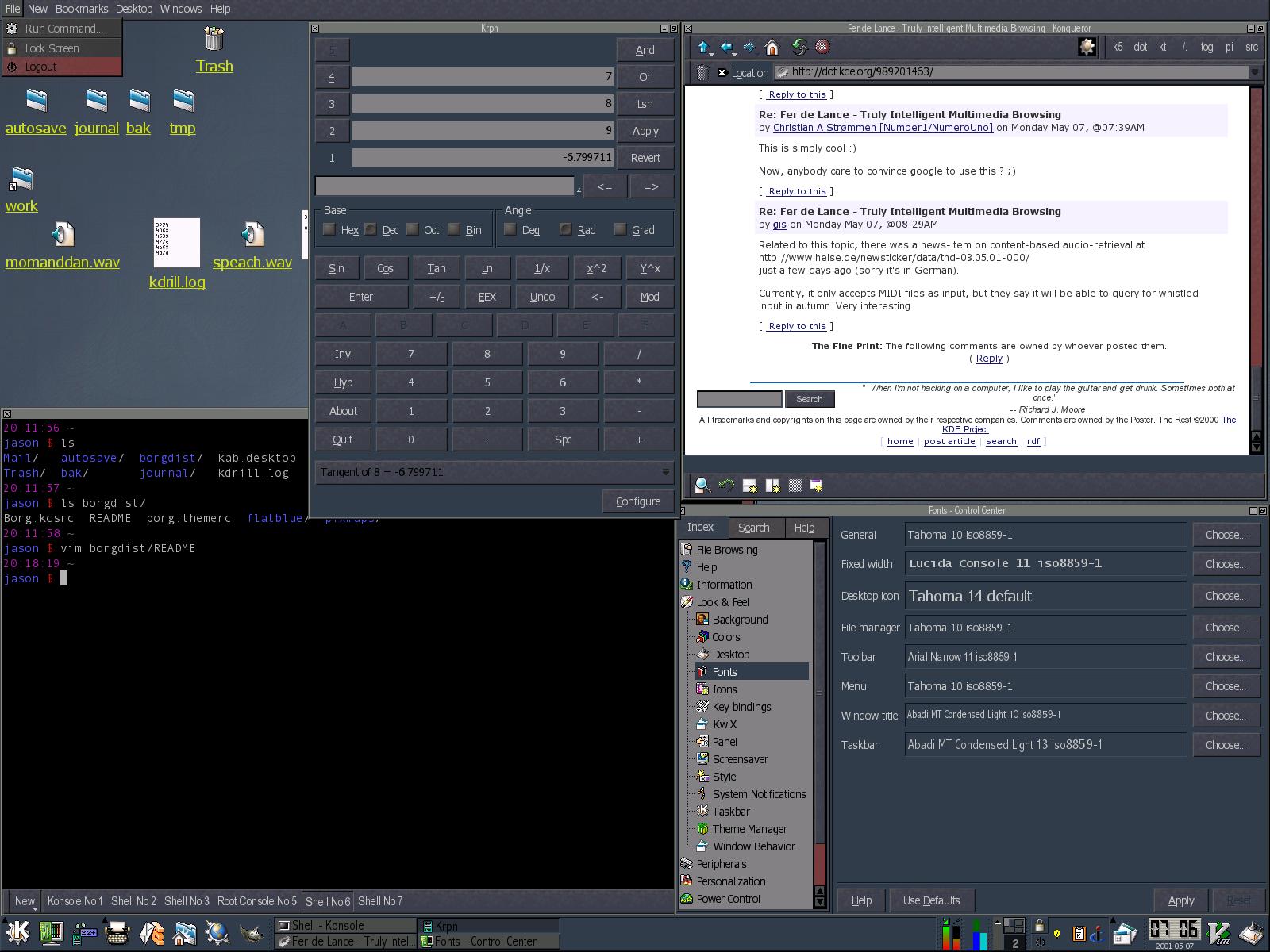1270x952 pixels.
Task: Open the Trash desktop icon
Action: click(x=214, y=49)
